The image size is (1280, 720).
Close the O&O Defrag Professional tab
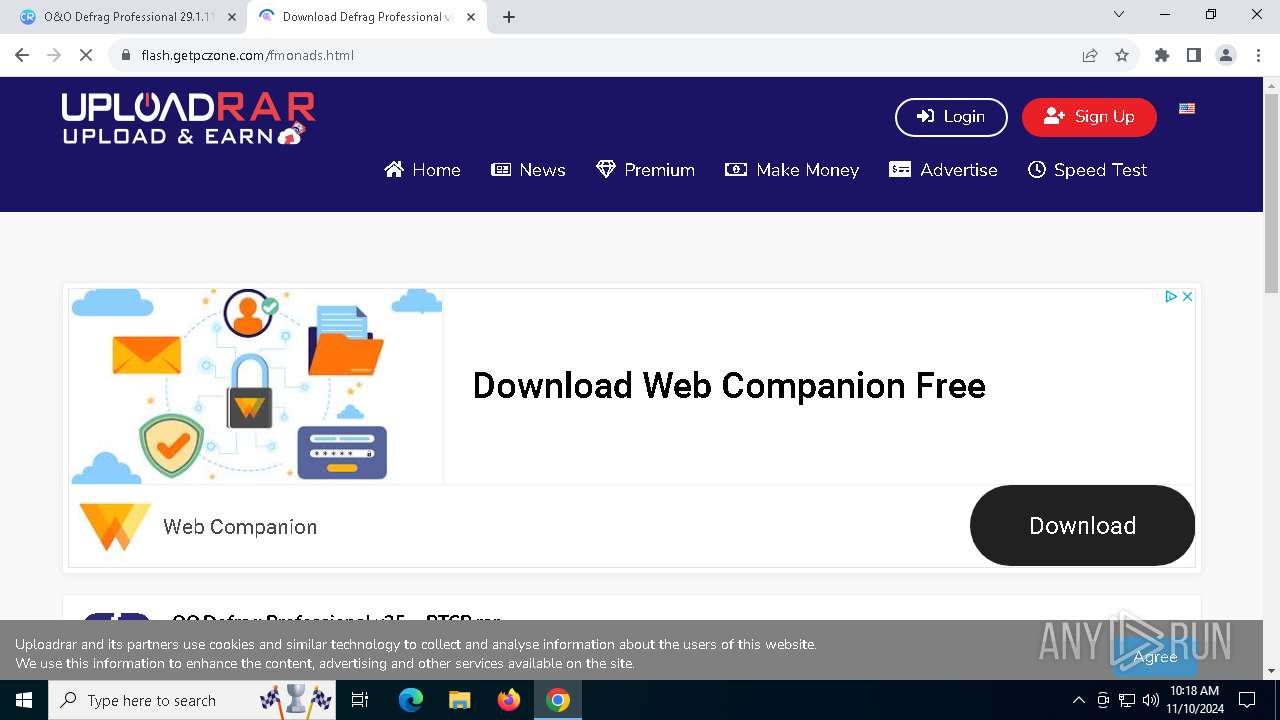[x=232, y=17]
